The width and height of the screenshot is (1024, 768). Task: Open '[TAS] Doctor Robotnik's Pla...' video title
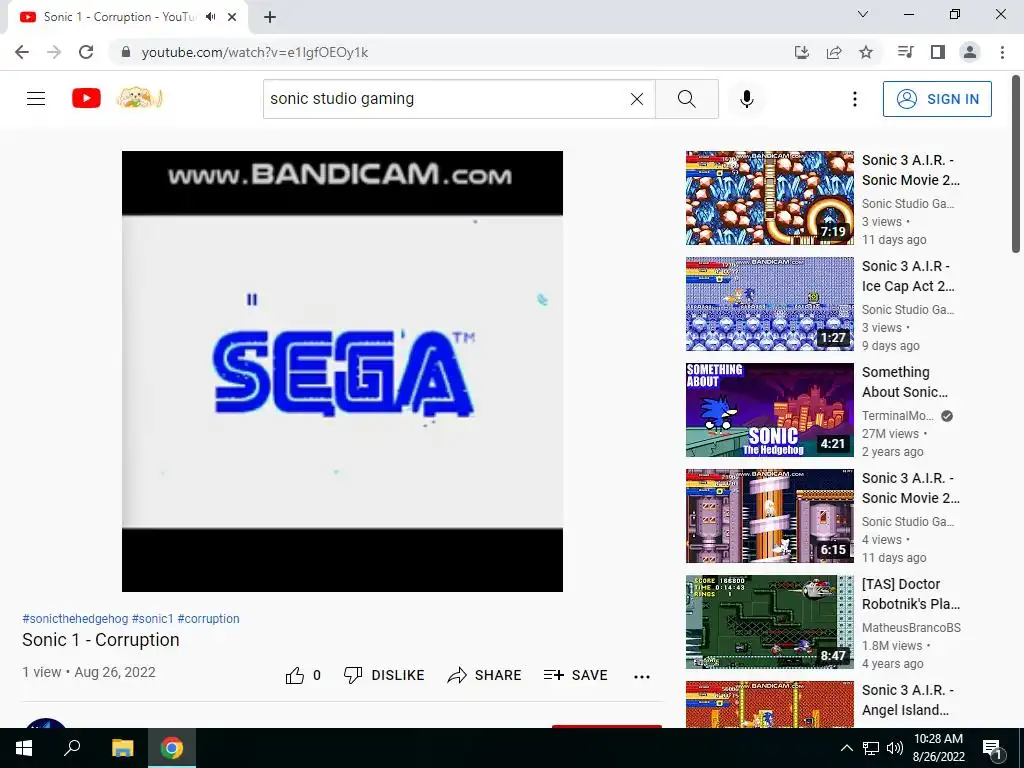[910, 594]
